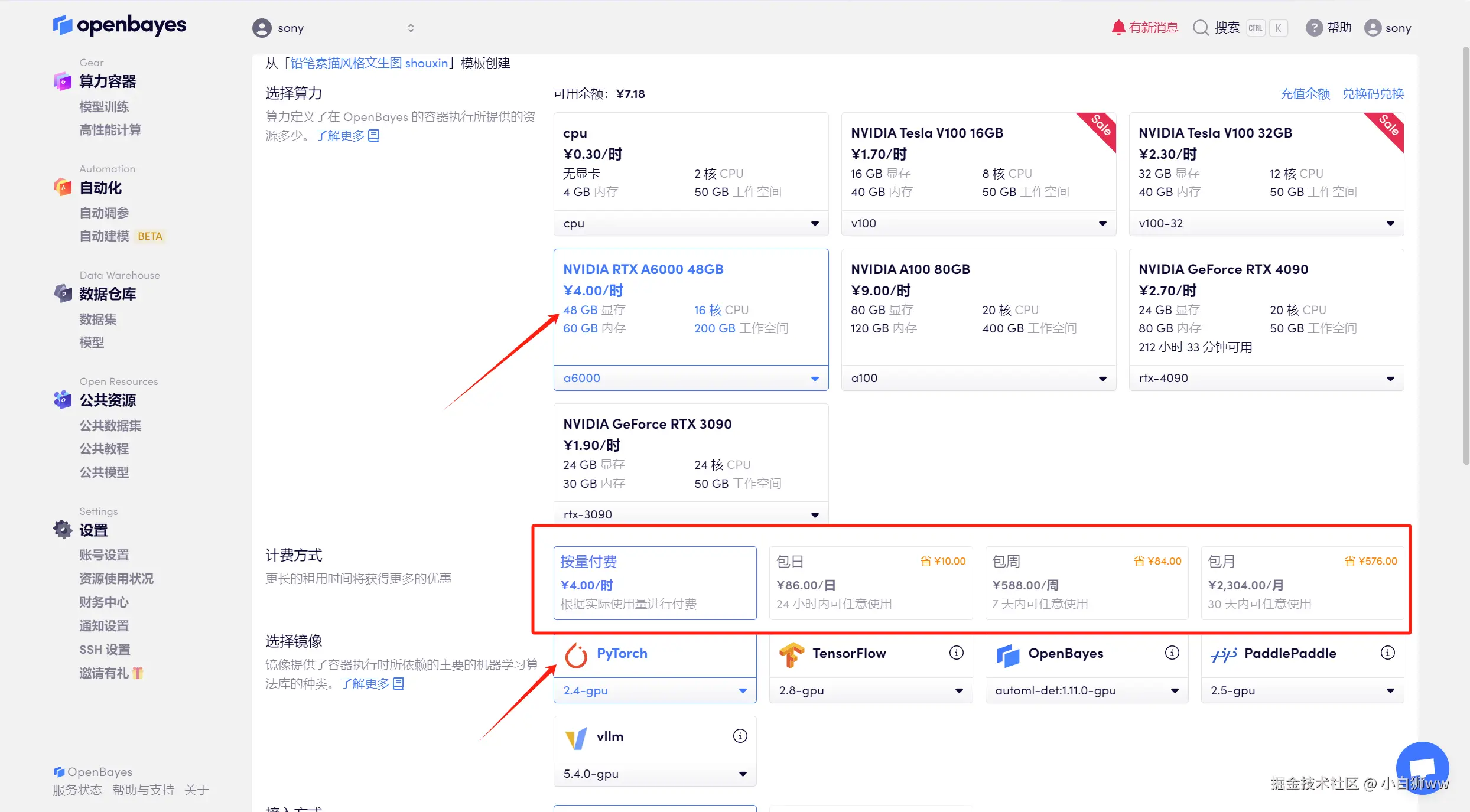Open the PyTorch 2.4-gpu version dropdown
The height and width of the screenshot is (812, 1470).
click(x=655, y=690)
